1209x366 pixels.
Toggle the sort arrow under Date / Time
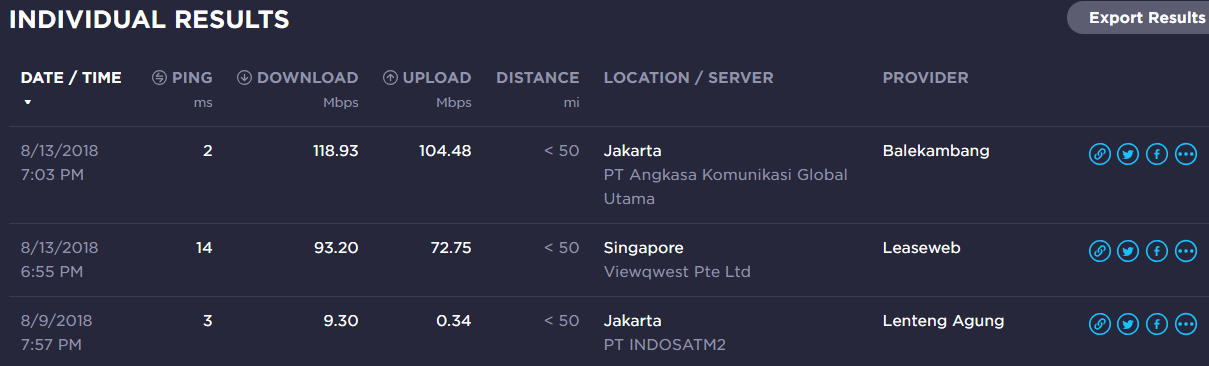(x=28, y=102)
